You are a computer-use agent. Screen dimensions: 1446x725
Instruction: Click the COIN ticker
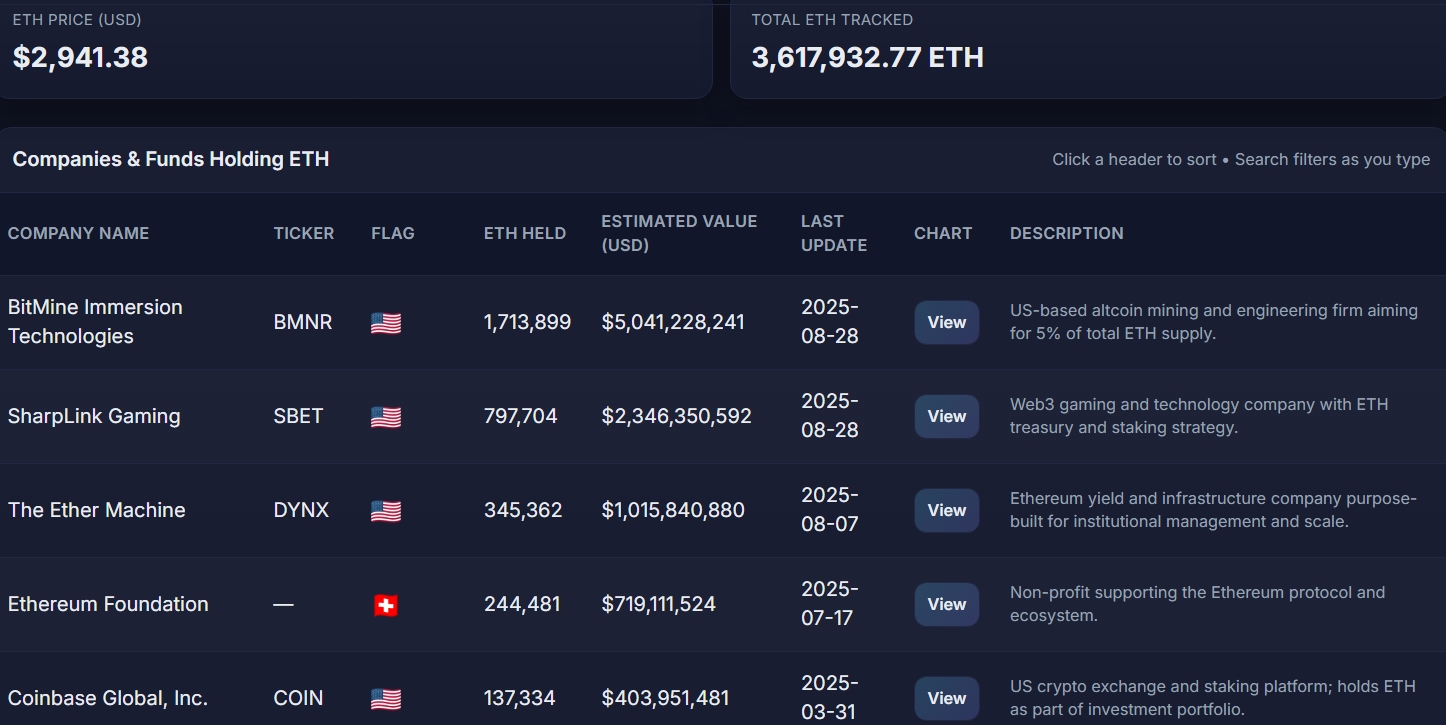click(299, 698)
